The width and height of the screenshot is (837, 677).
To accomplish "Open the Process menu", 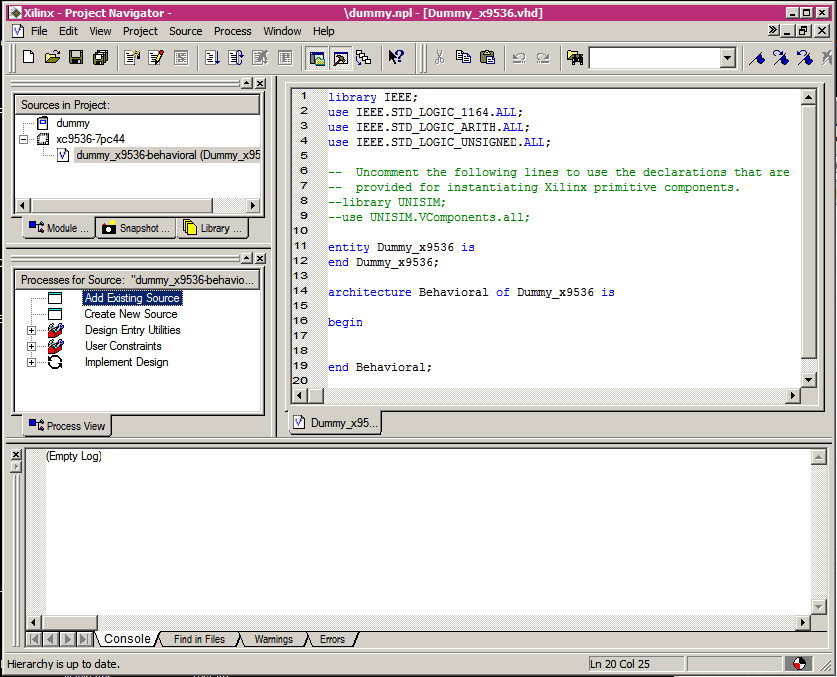I will point(233,31).
